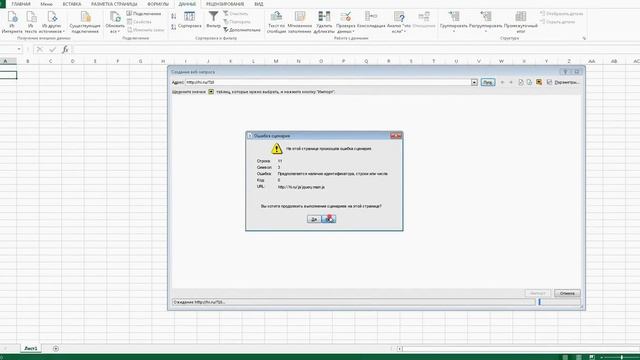Click the 'Пуск' Go button
The height and width of the screenshot is (360, 640).
pos(488,82)
